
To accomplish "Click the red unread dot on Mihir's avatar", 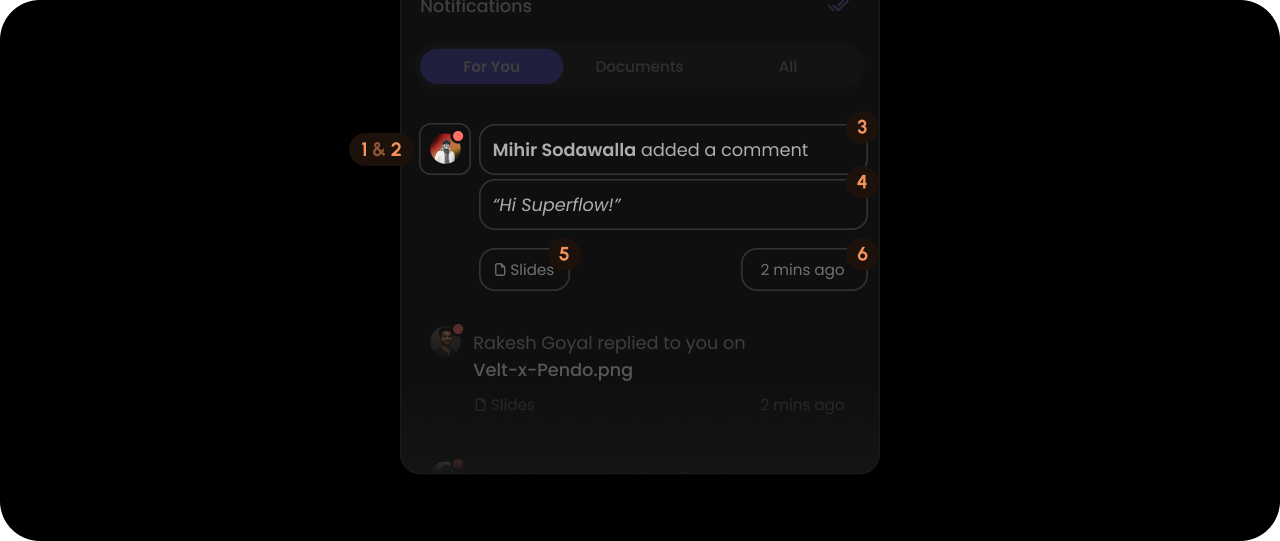I will [458, 135].
